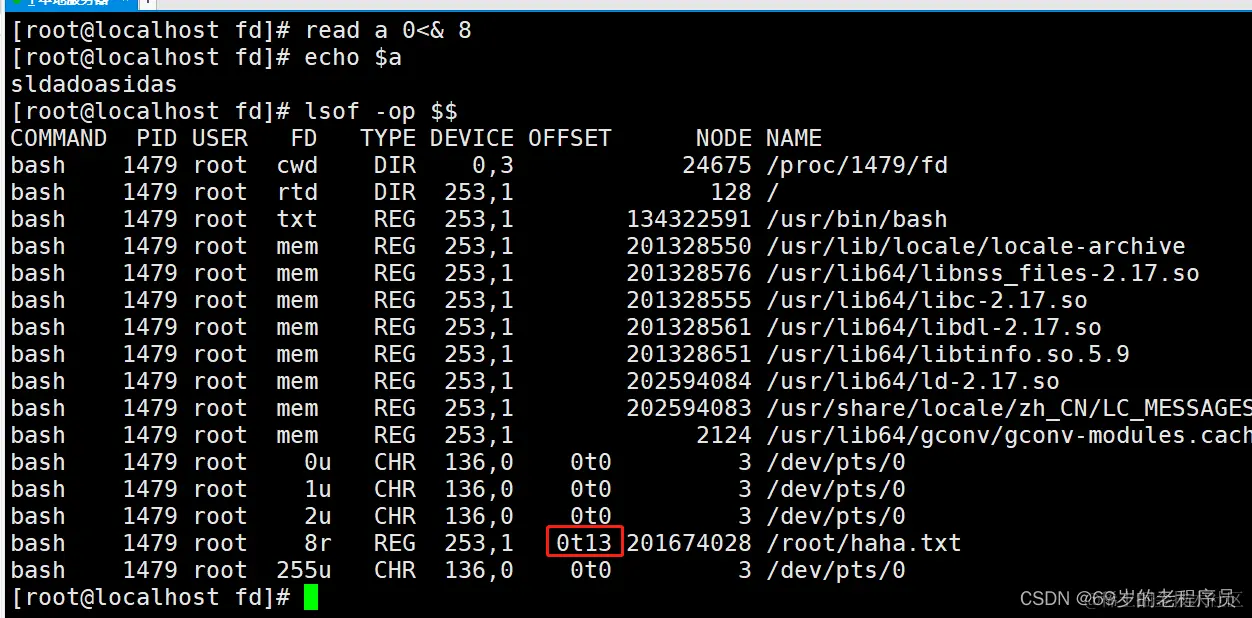Click the path /usr/lib64/libtinfo.so.5.9

point(948,355)
